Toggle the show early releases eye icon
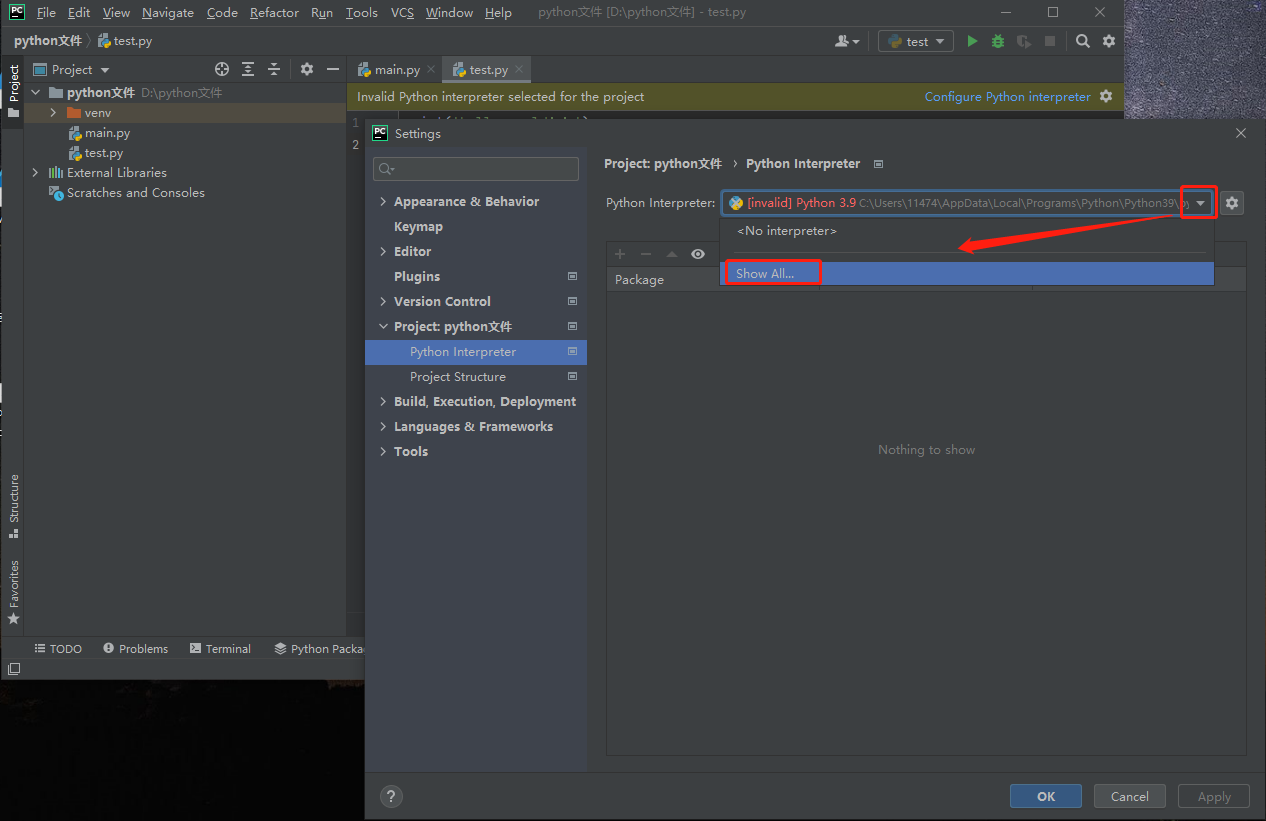The image size is (1266, 821). pyautogui.click(x=698, y=254)
